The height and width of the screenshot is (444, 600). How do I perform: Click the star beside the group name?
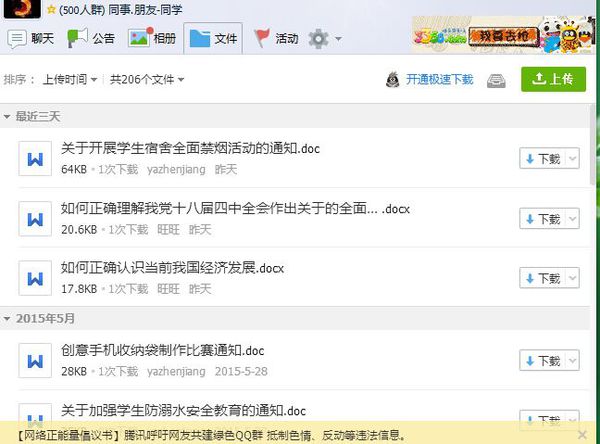pyautogui.click(x=51, y=10)
